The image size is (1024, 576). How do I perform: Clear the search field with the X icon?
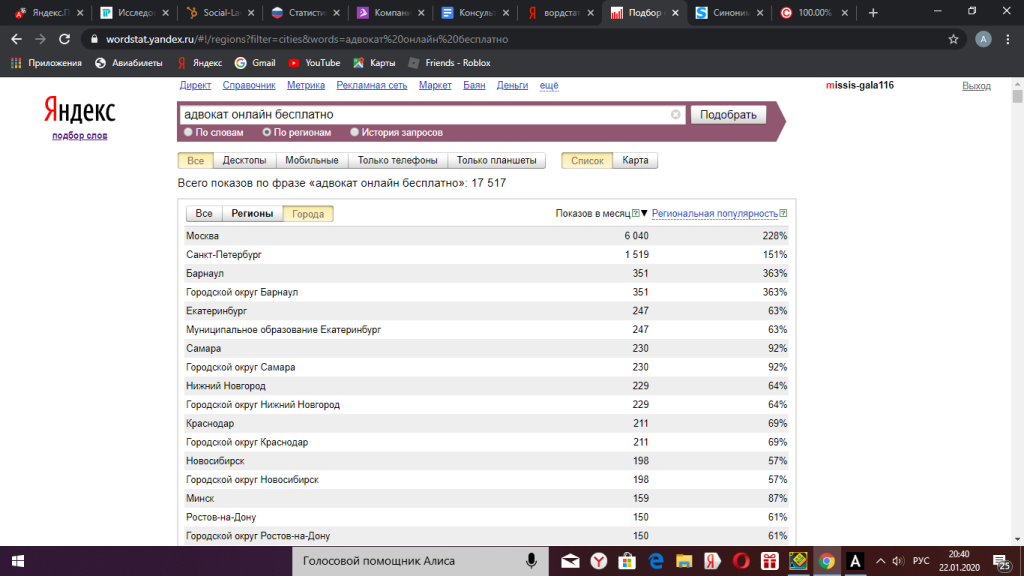(676, 115)
